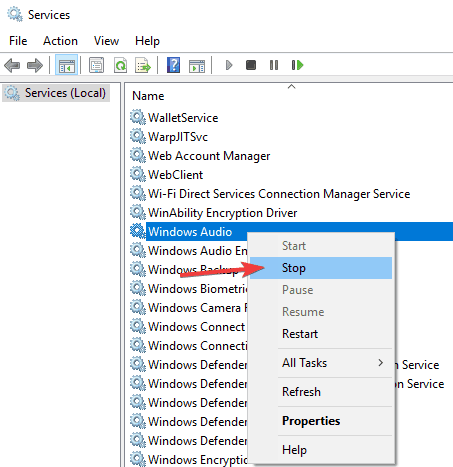Select the Web Account Manager service
Screen dimensions: 453x467
pyautogui.click(x=209, y=156)
